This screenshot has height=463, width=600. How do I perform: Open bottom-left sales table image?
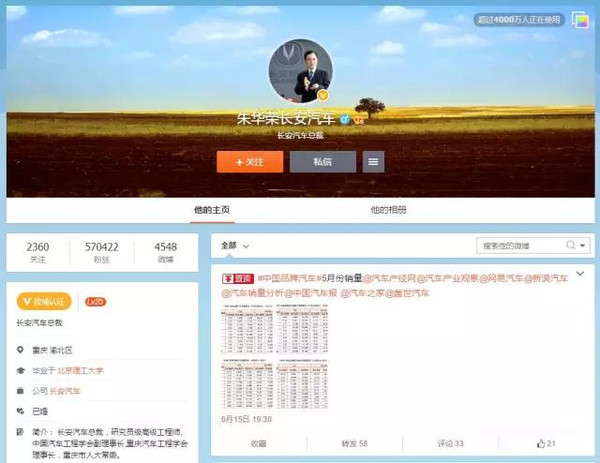click(x=247, y=384)
